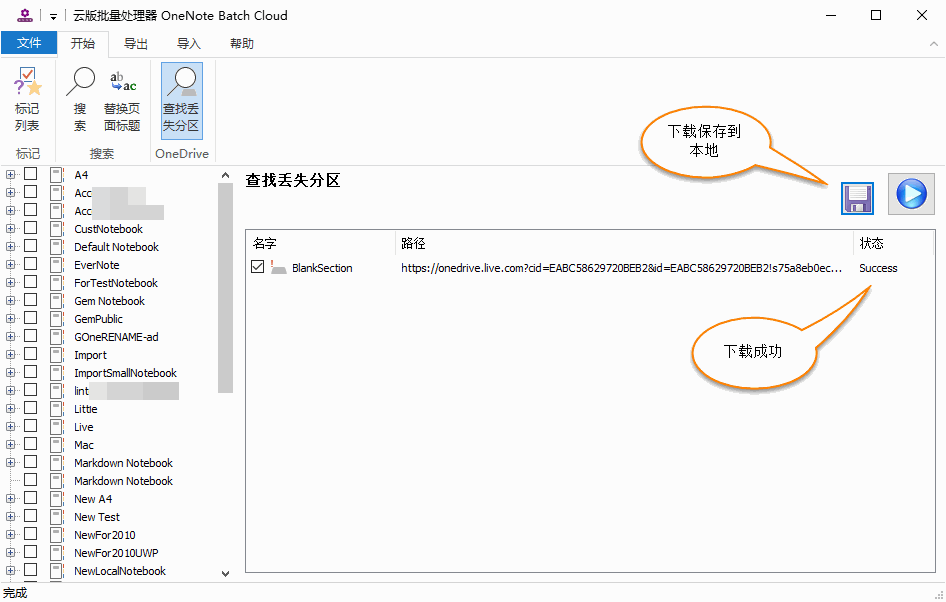Image resolution: width=946 pixels, height=602 pixels.
Task: Click the notebook list vertical scrollbar thumb
Action: click(x=225, y=288)
